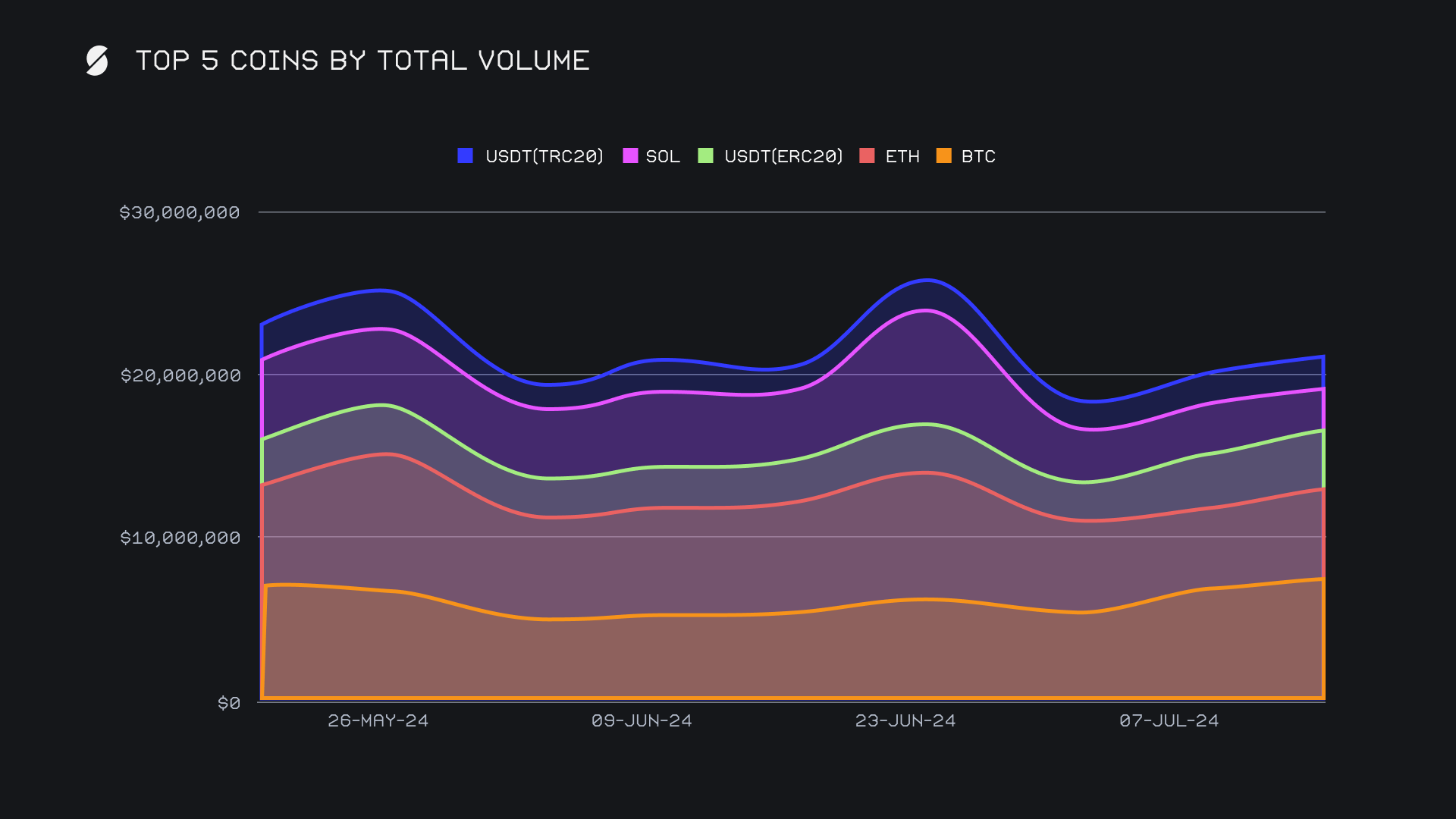1456x819 pixels.
Task: Click the $10,000,000 y-axis label
Action: (x=180, y=538)
